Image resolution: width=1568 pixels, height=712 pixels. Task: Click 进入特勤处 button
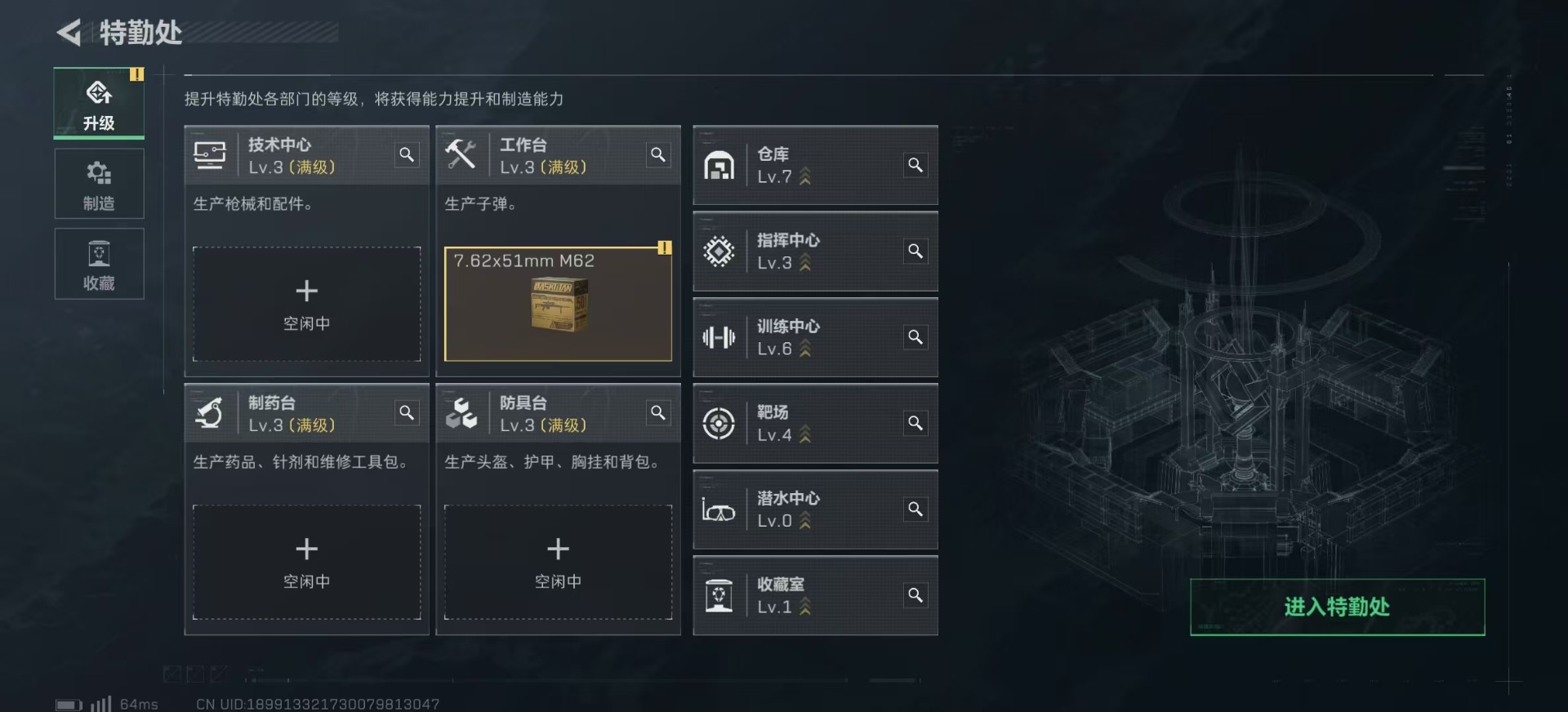tap(1337, 607)
